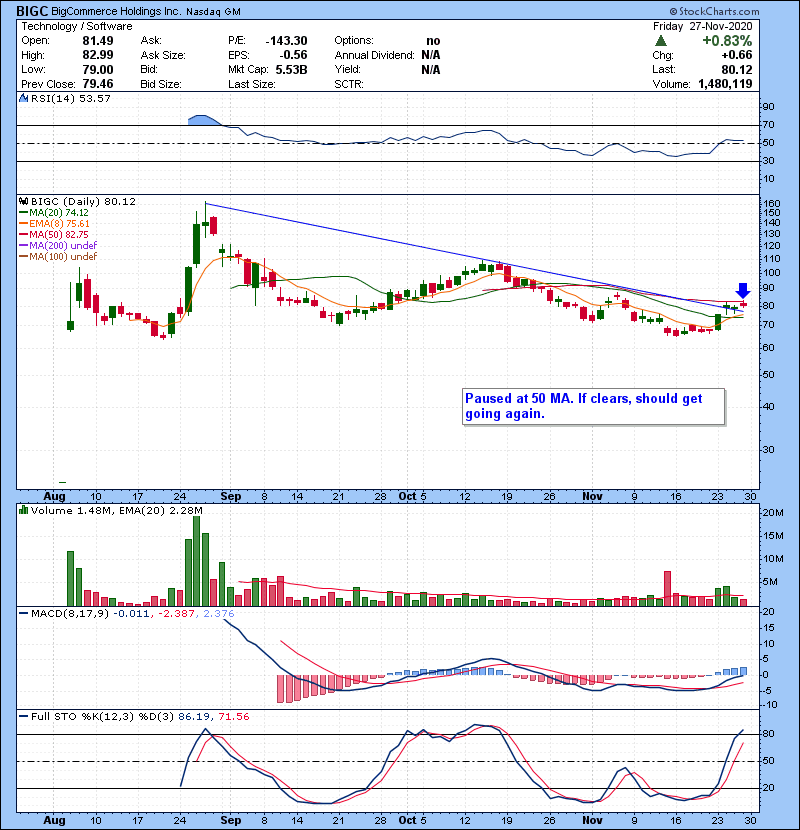The width and height of the screenshot is (800, 830).
Task: Click the P/E value -143.30
Action: (286, 41)
